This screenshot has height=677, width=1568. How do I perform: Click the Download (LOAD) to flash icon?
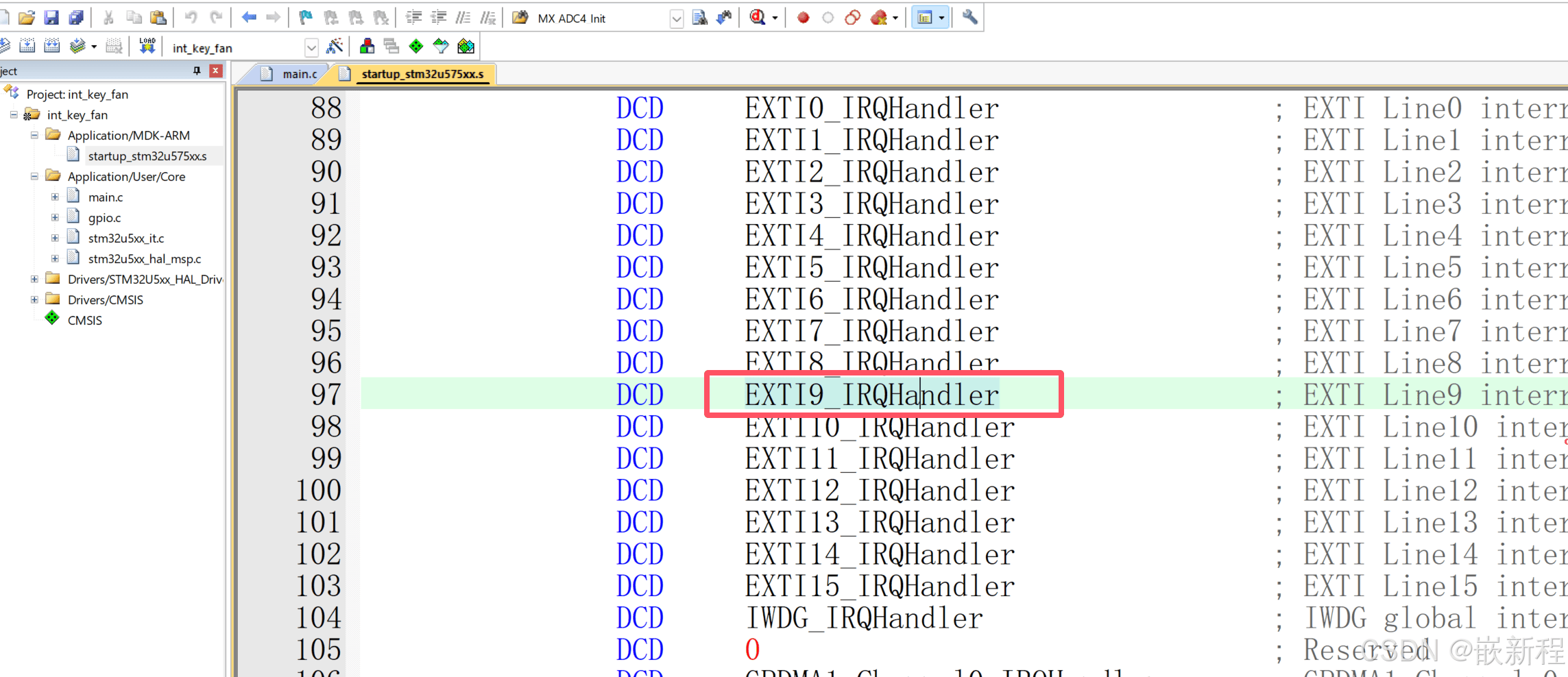tap(147, 46)
